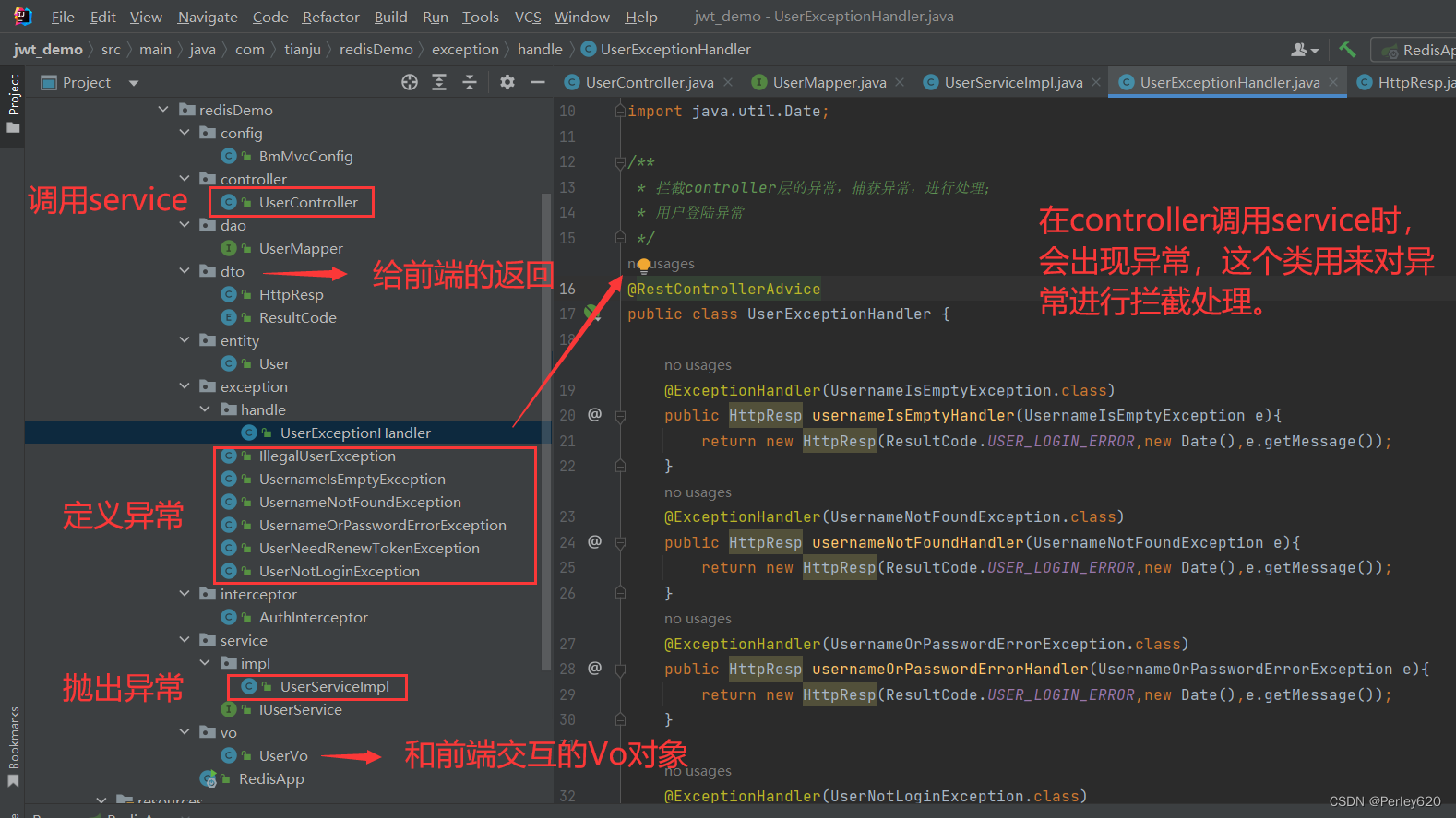The height and width of the screenshot is (818, 1456).
Task: Open the Build menu
Action: (x=390, y=17)
